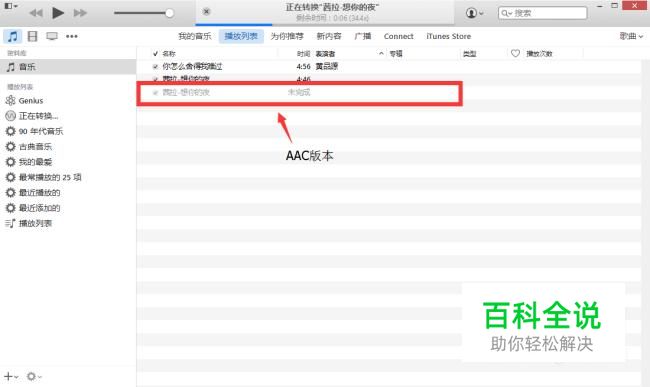Open the 广播 tab
The width and height of the screenshot is (650, 387).
click(x=363, y=36)
